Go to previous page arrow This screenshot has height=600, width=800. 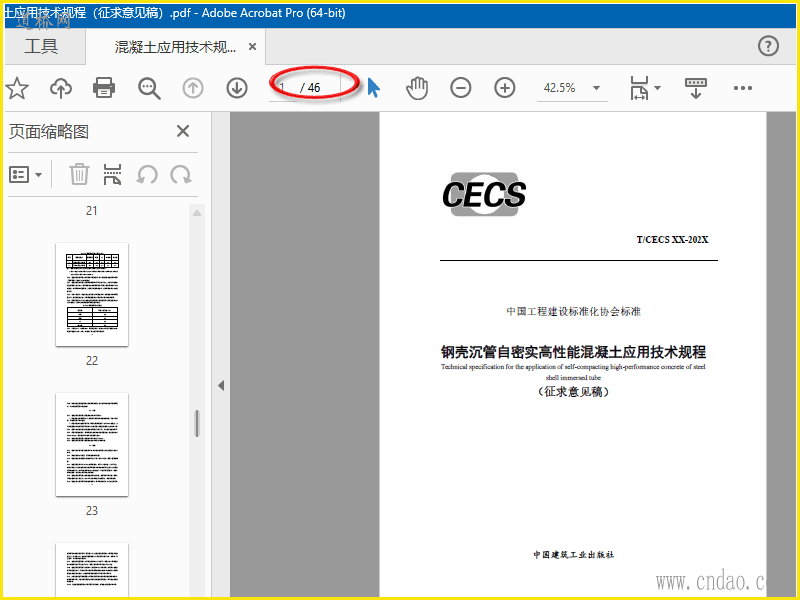[193, 88]
